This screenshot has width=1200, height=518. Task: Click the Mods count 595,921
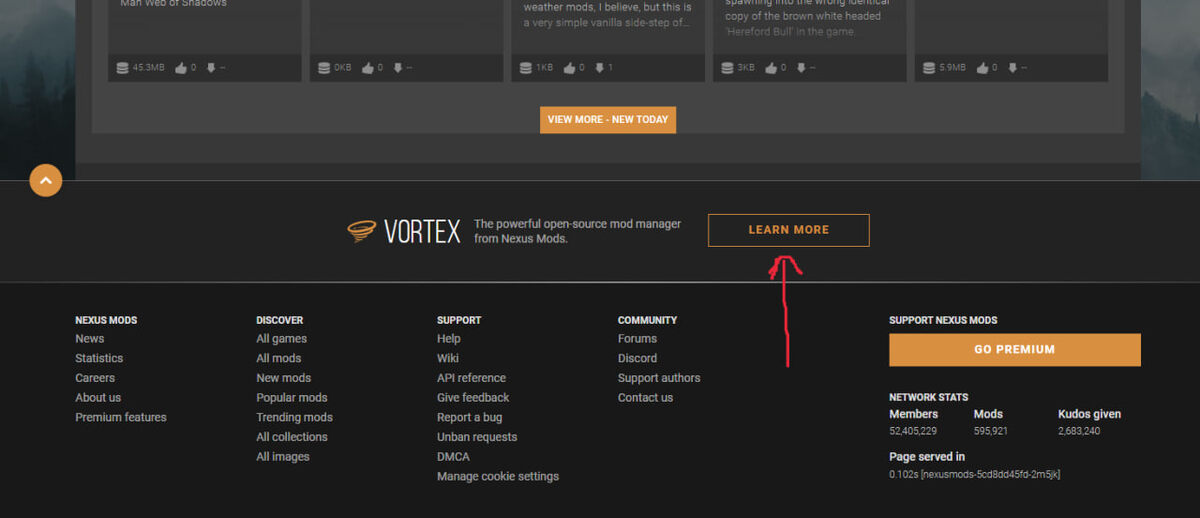[x=991, y=431]
